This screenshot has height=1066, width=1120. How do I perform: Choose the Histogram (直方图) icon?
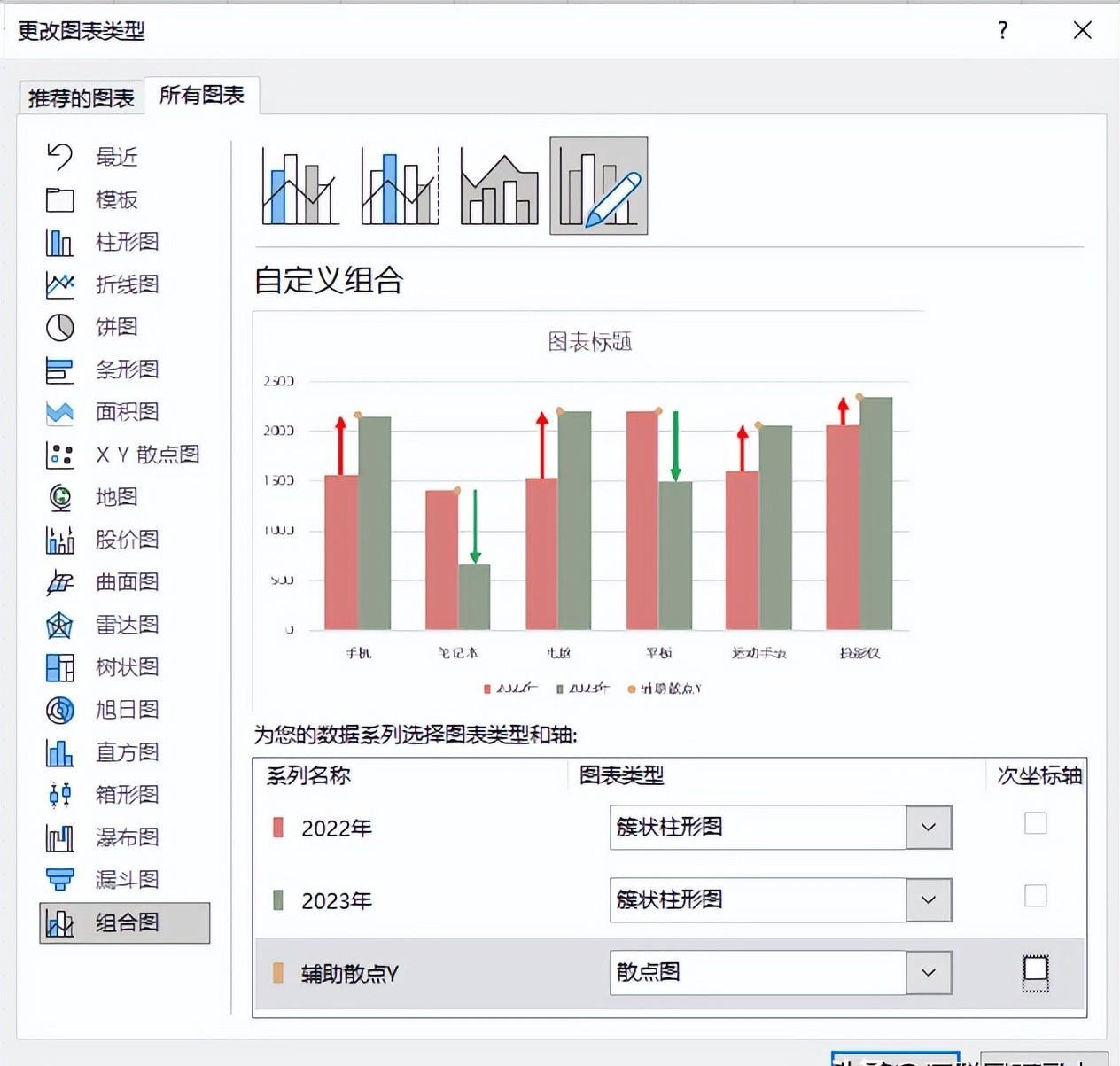(59, 752)
